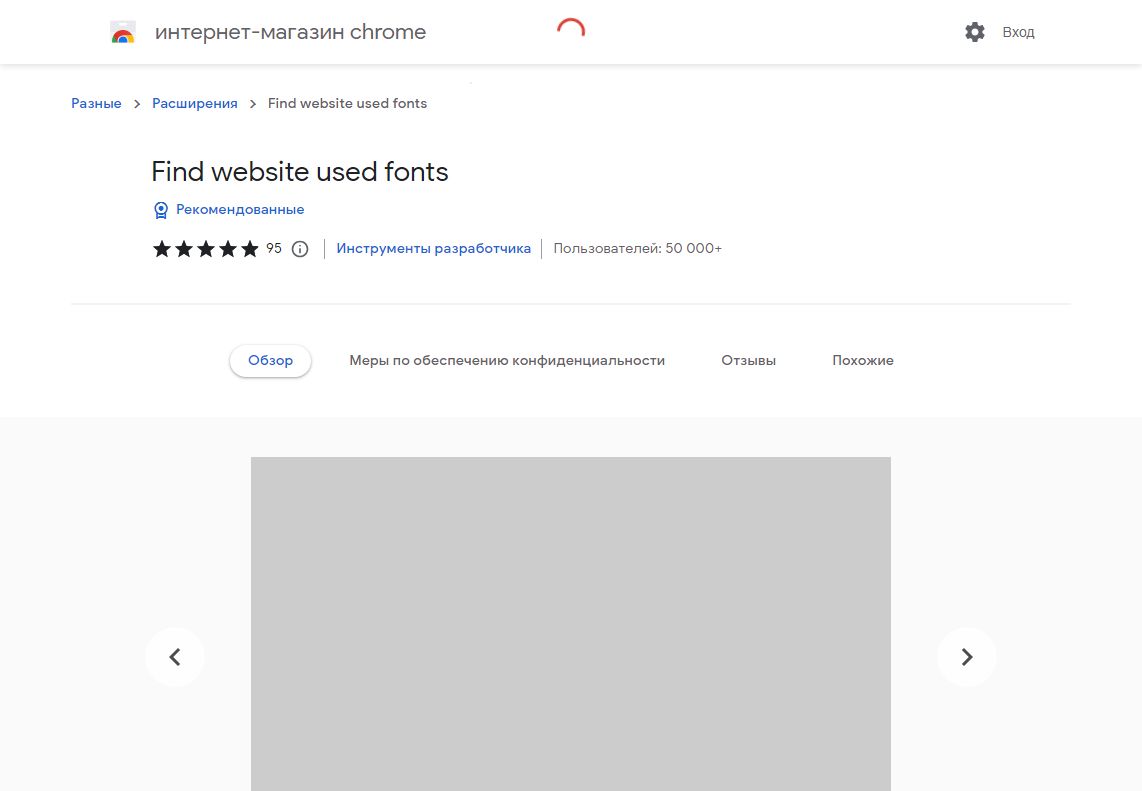Click the Рекомендованные badge icon
The width and height of the screenshot is (1142, 791).
point(161,210)
